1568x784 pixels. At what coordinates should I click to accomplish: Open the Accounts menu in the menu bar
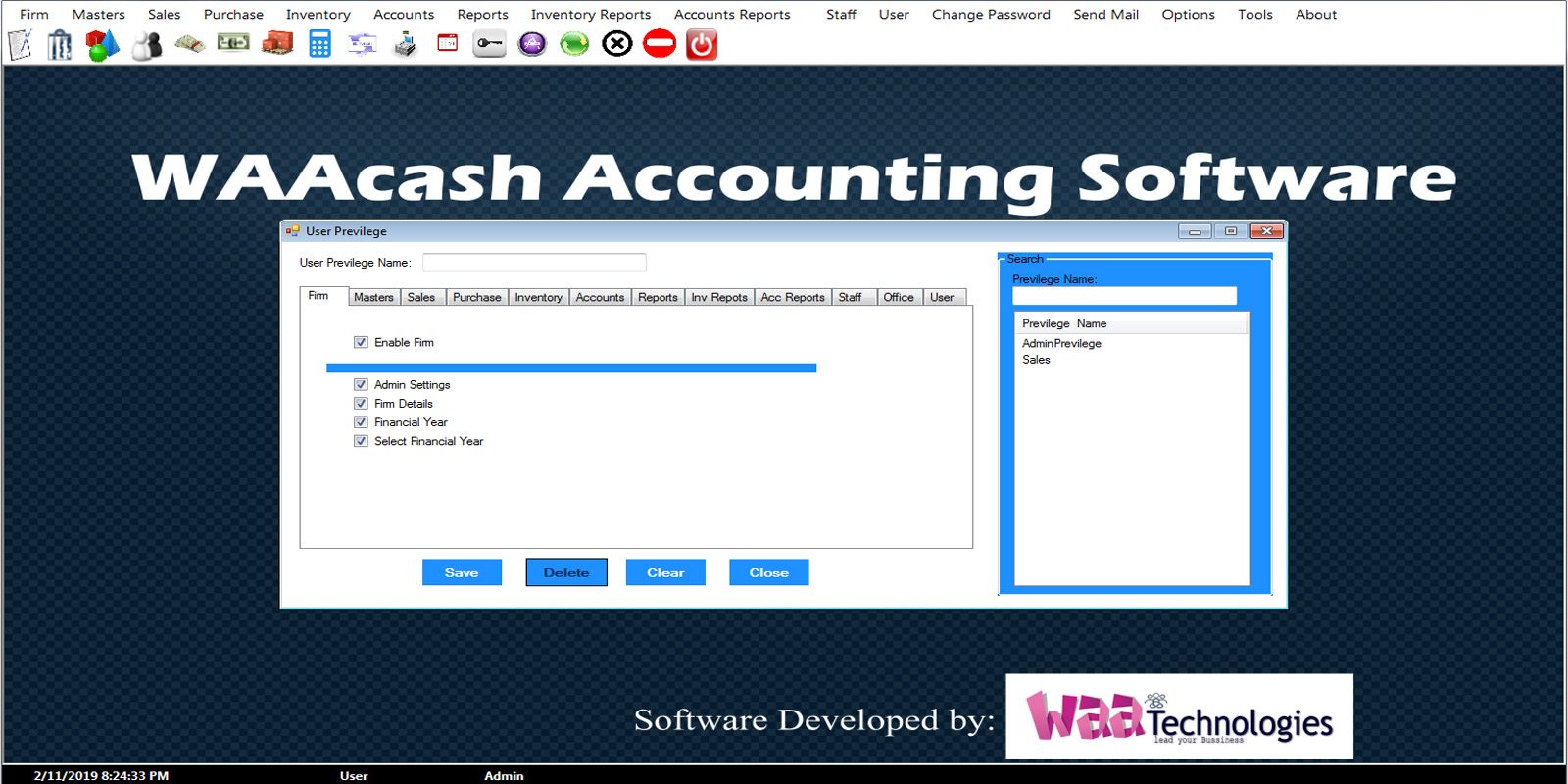coord(404,14)
